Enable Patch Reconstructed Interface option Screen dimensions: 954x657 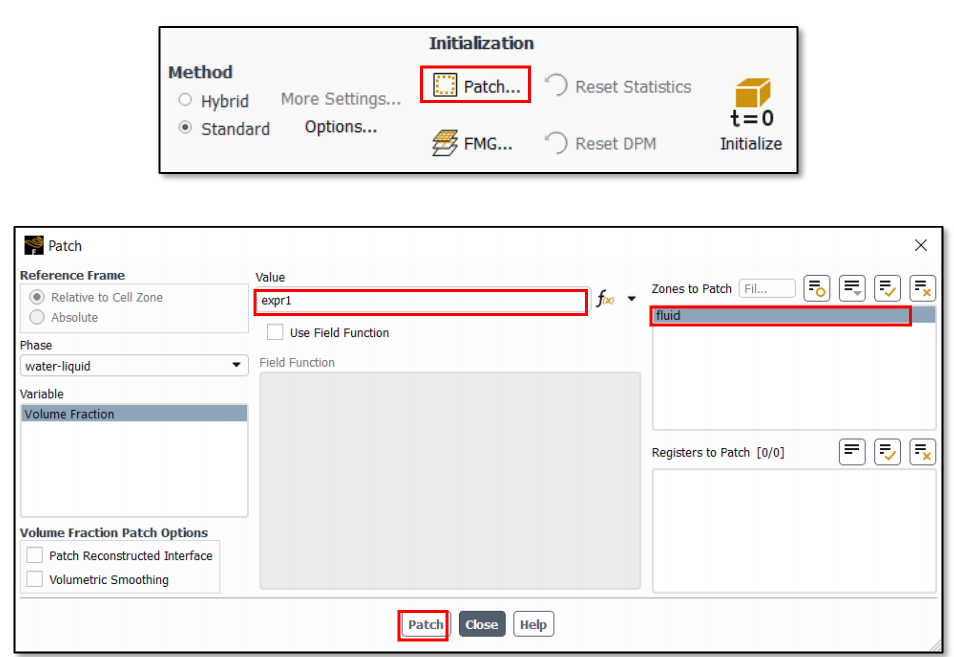(35, 555)
